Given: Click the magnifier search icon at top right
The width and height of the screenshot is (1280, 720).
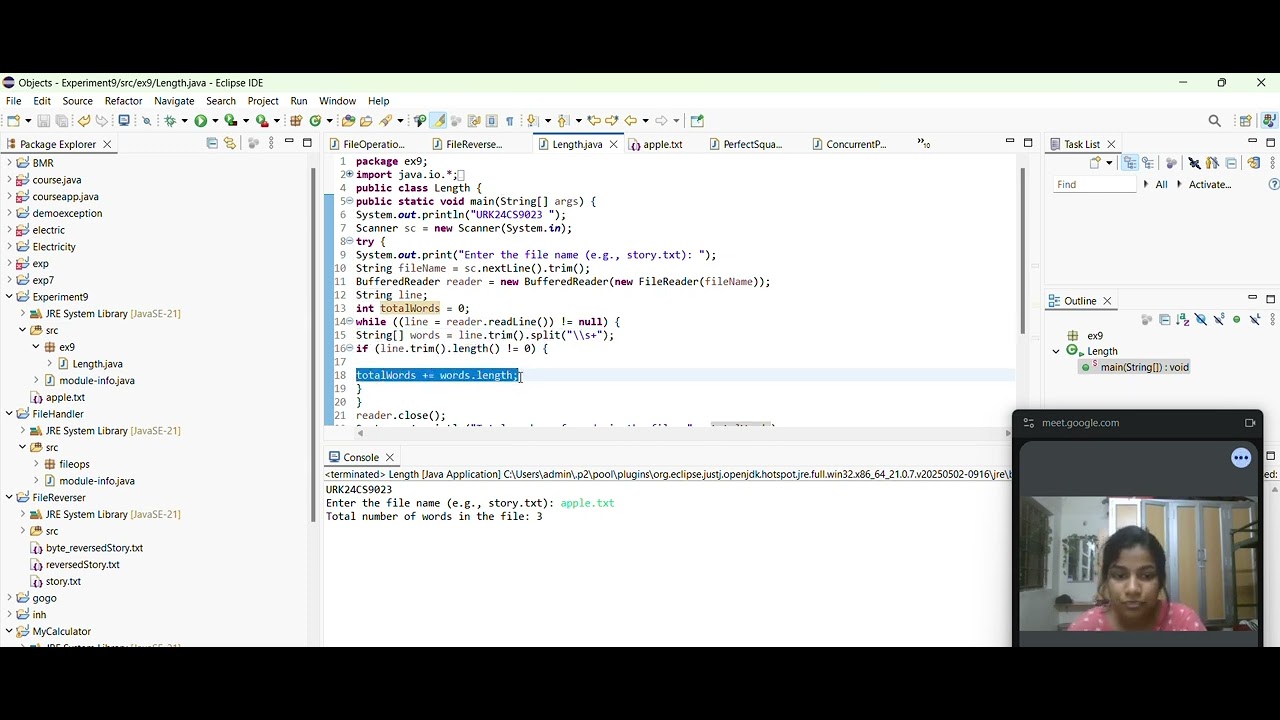Looking at the screenshot, I should (1215, 121).
